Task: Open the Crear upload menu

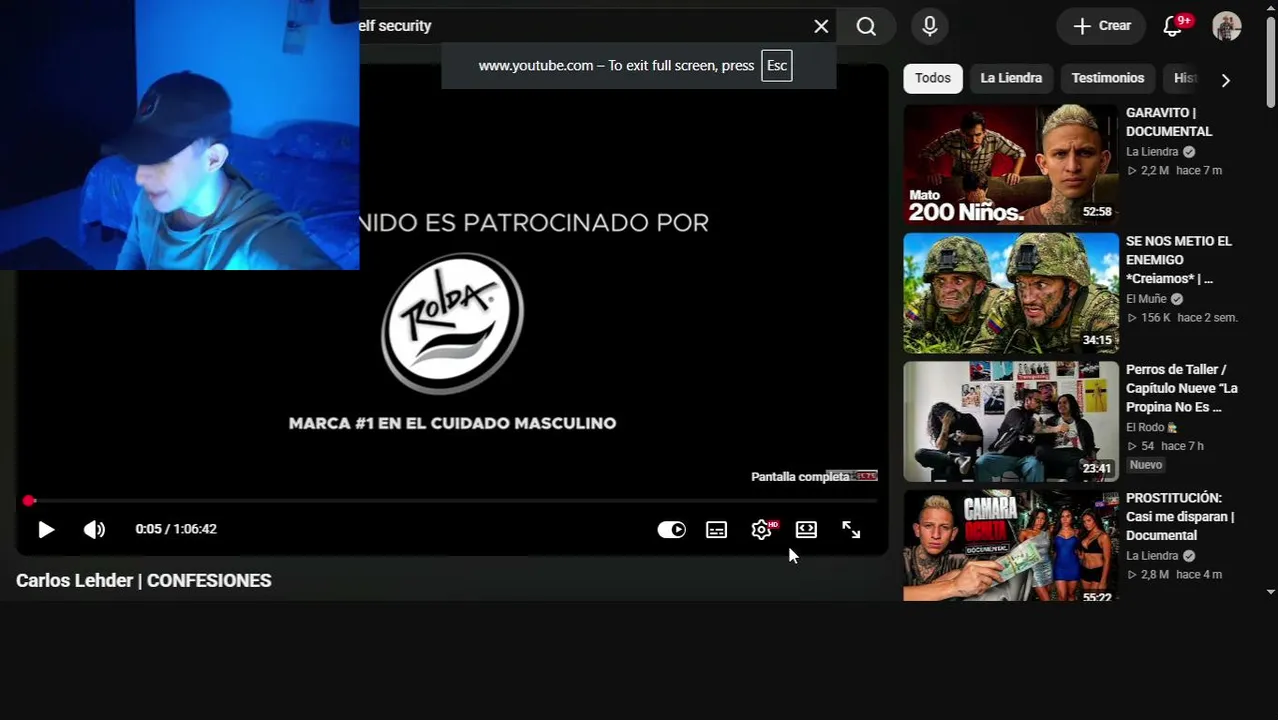Action: click(1101, 26)
